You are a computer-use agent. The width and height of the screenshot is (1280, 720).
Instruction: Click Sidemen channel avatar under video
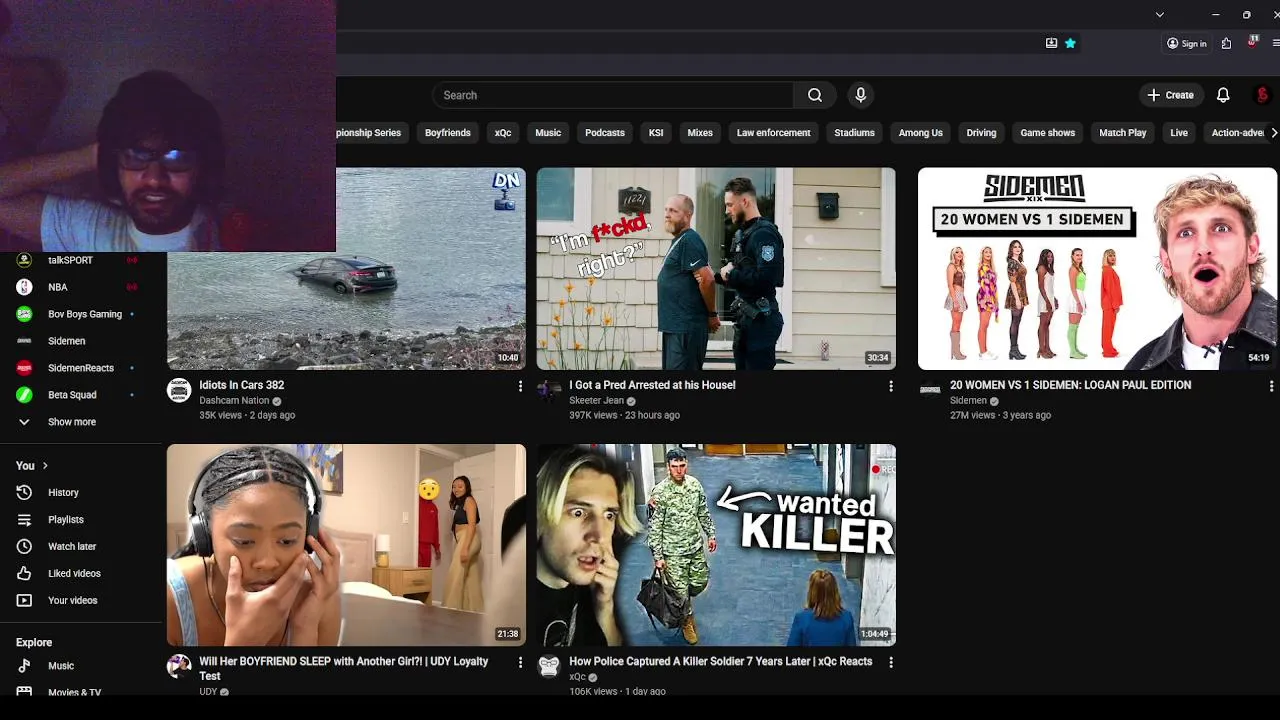930,390
